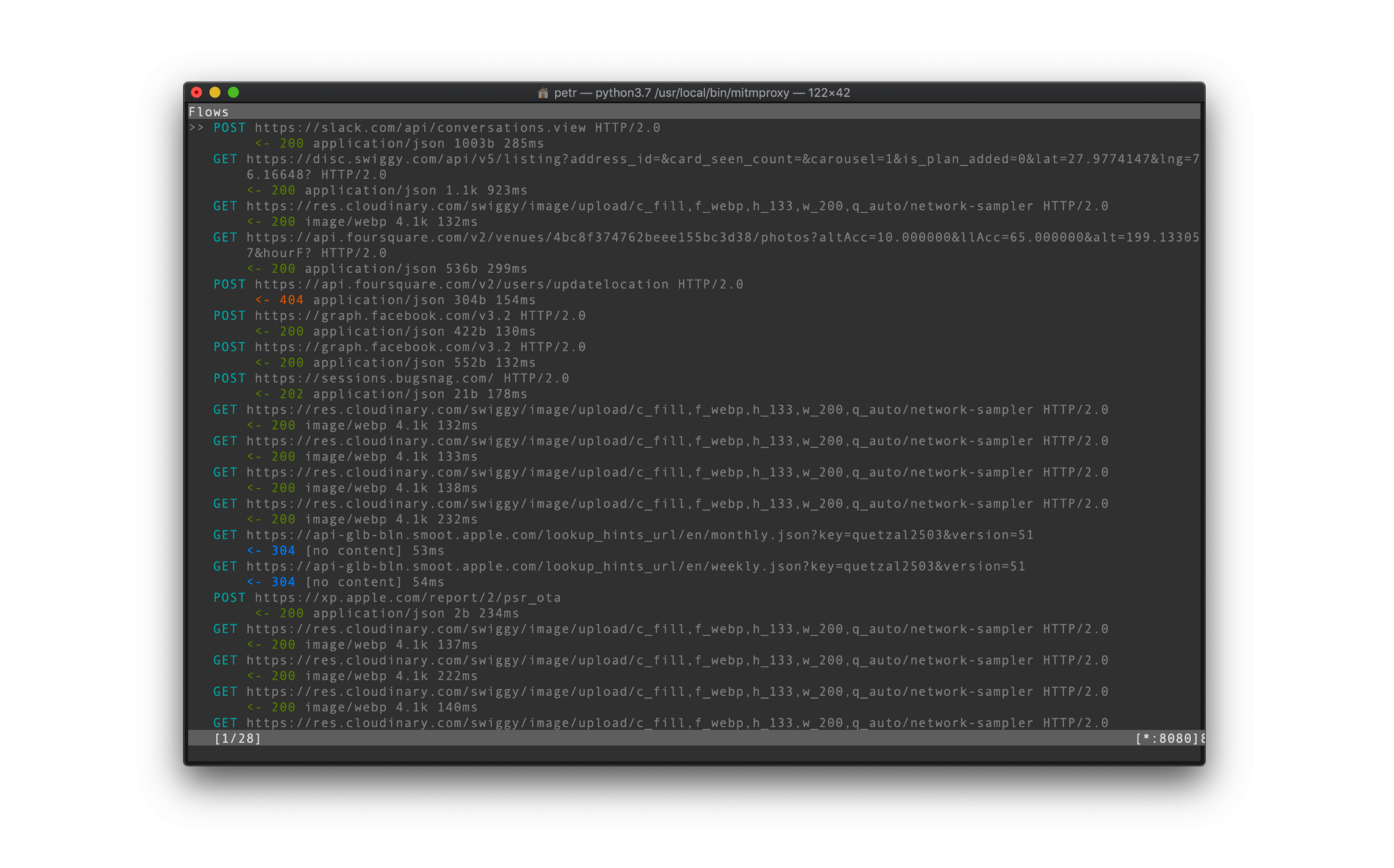
Task: Click the foursquare venues photos GET flow
Action: tap(705, 245)
